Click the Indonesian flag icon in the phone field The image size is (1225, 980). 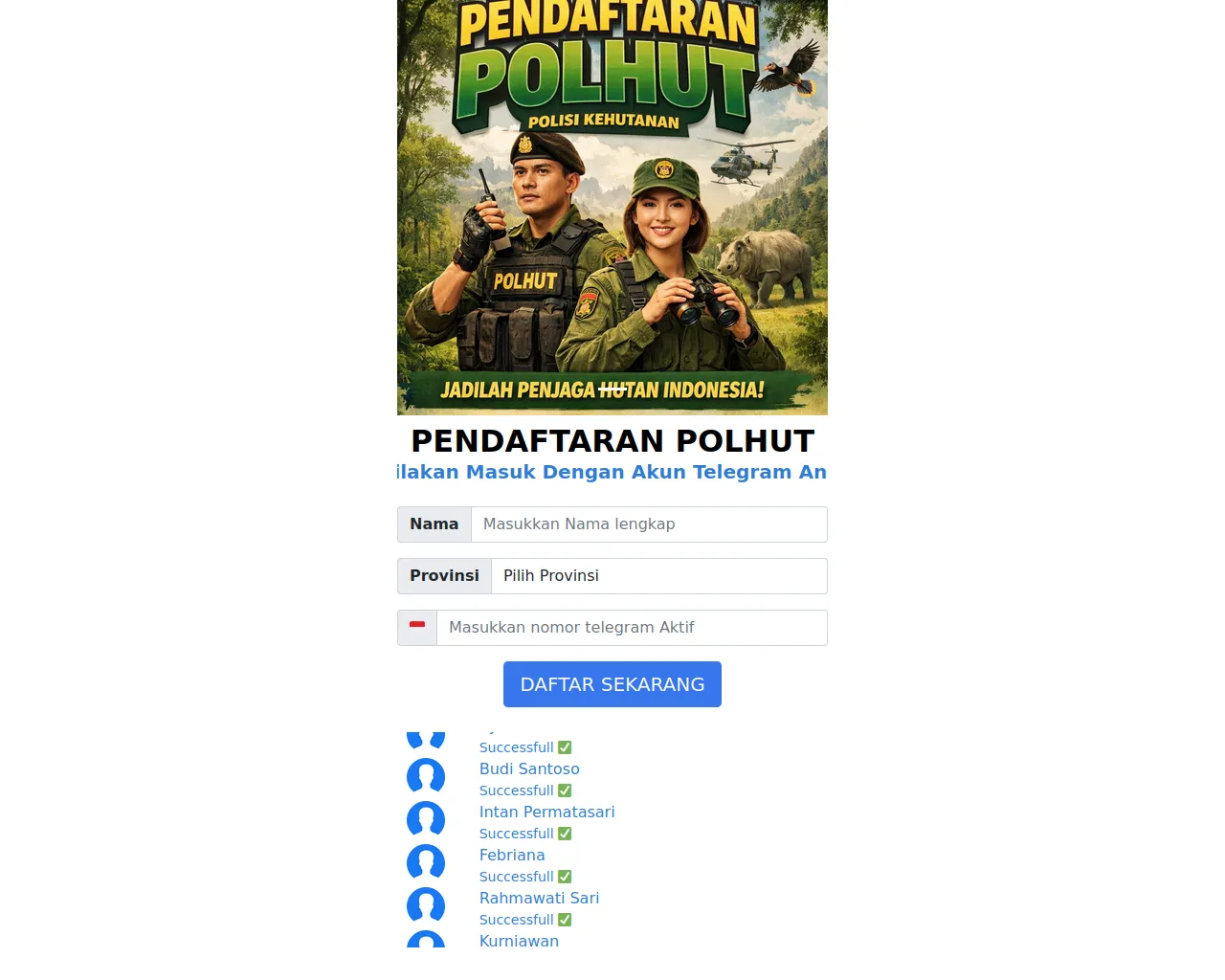[417, 626]
